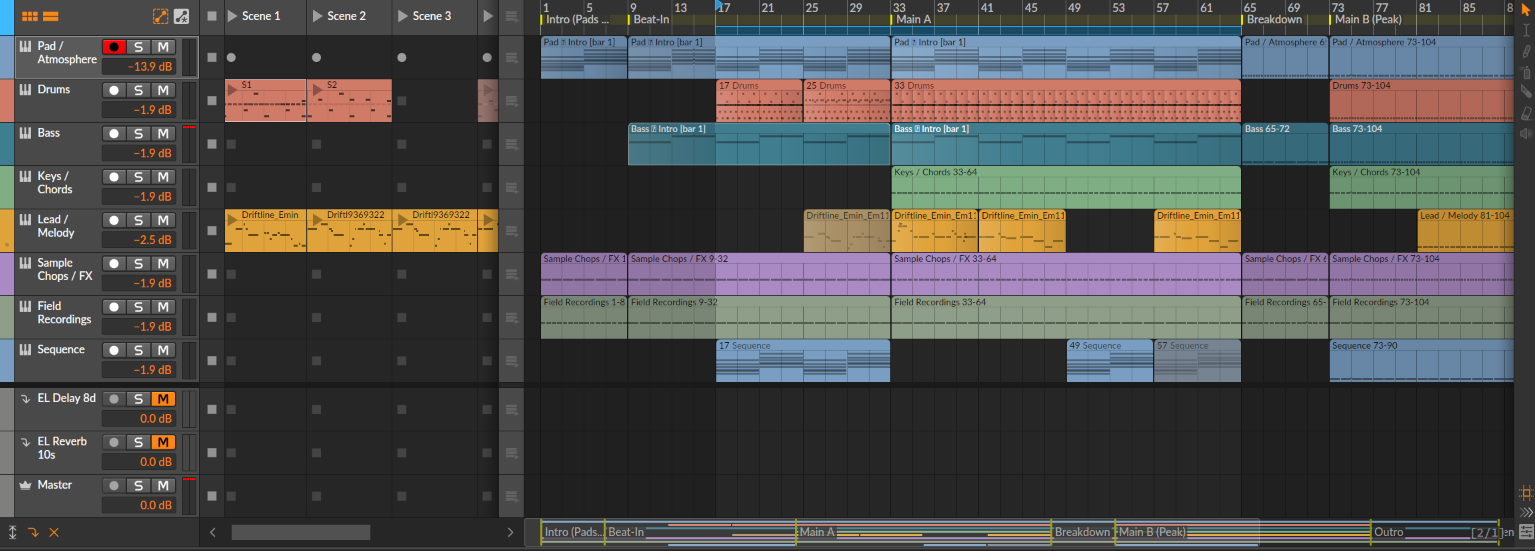Screen dimensions: 1535x551
Task: Select the pen draw tool
Action: (1525, 52)
